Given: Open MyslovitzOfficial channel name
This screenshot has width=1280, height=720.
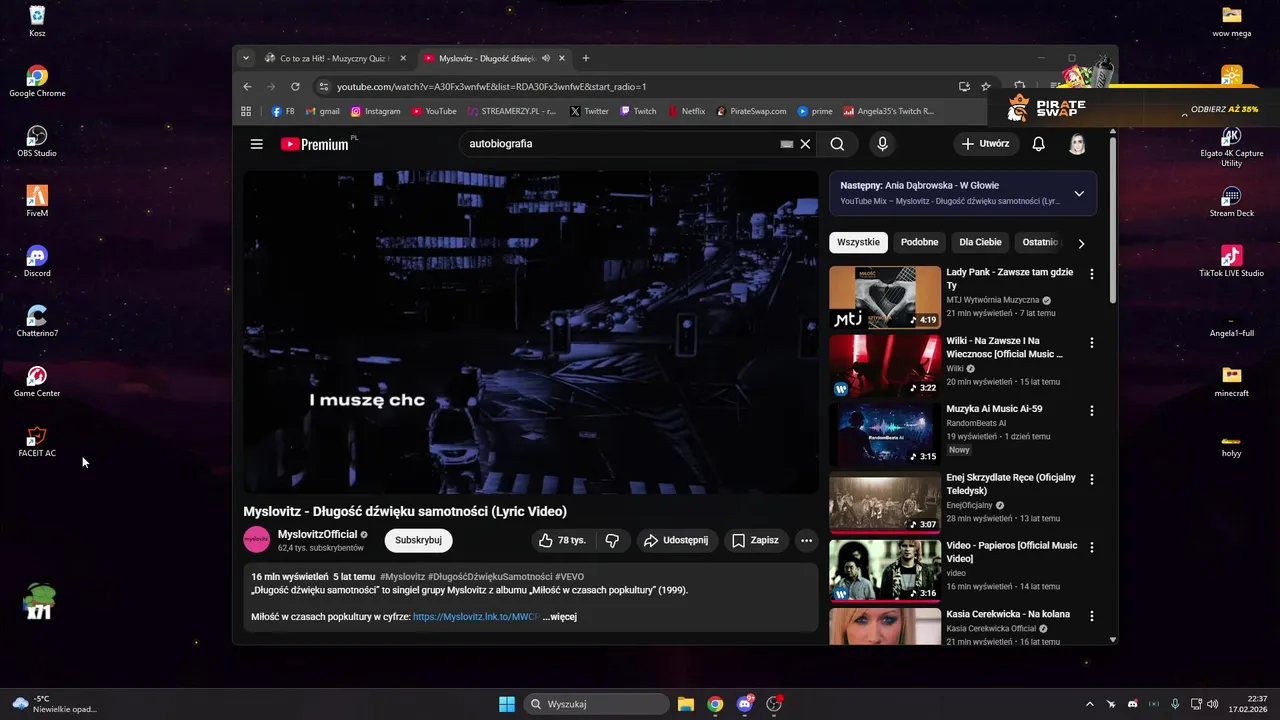Looking at the screenshot, I should [x=317, y=534].
